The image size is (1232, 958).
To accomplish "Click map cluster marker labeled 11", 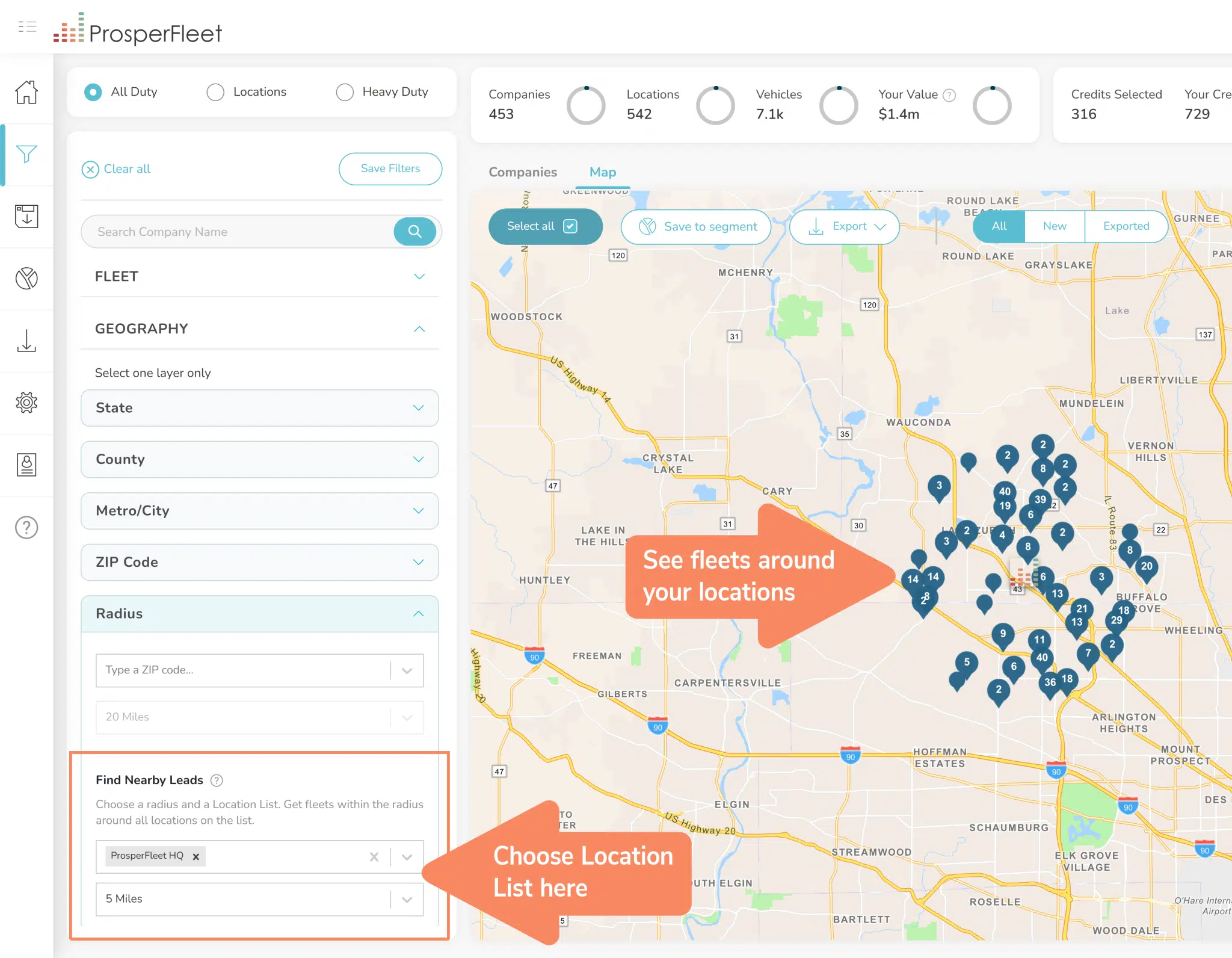I will click(1039, 641).
